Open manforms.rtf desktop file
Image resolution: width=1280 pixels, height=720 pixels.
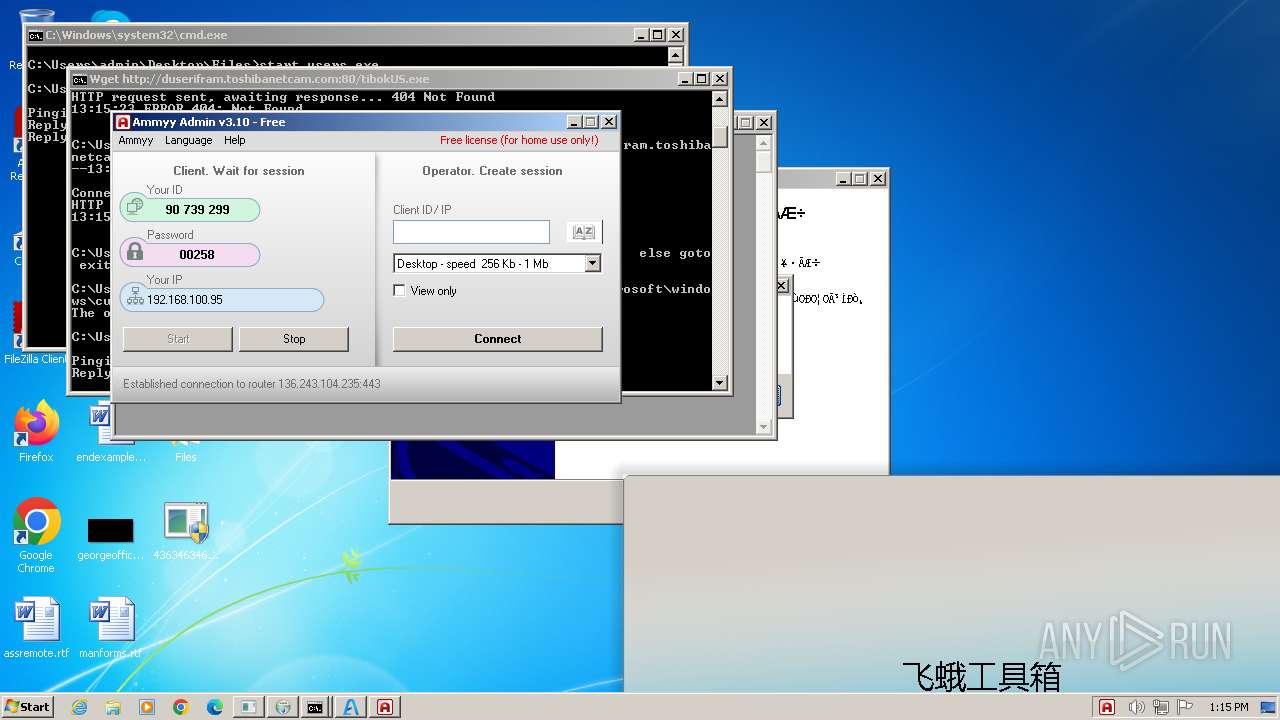coord(110,628)
